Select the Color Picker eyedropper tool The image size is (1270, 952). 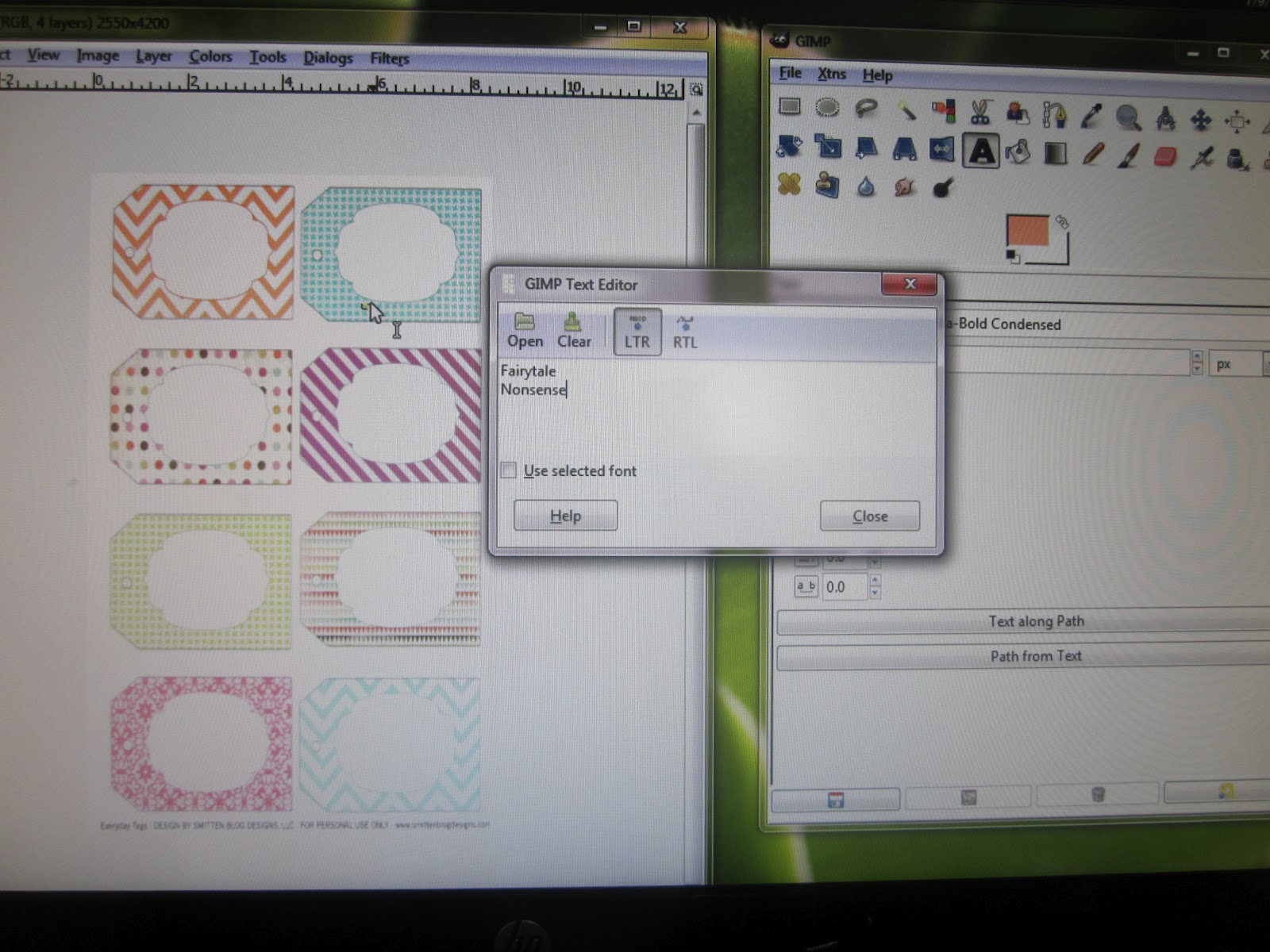click(x=1091, y=117)
